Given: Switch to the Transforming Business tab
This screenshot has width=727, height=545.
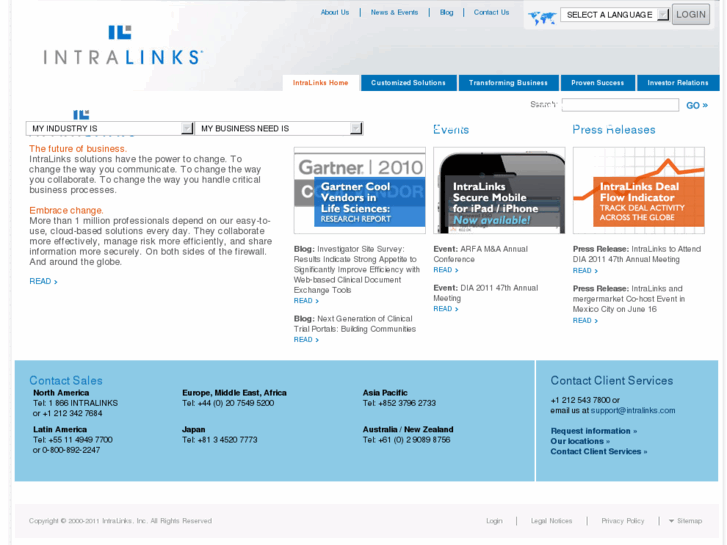Looking at the screenshot, I should [508, 83].
